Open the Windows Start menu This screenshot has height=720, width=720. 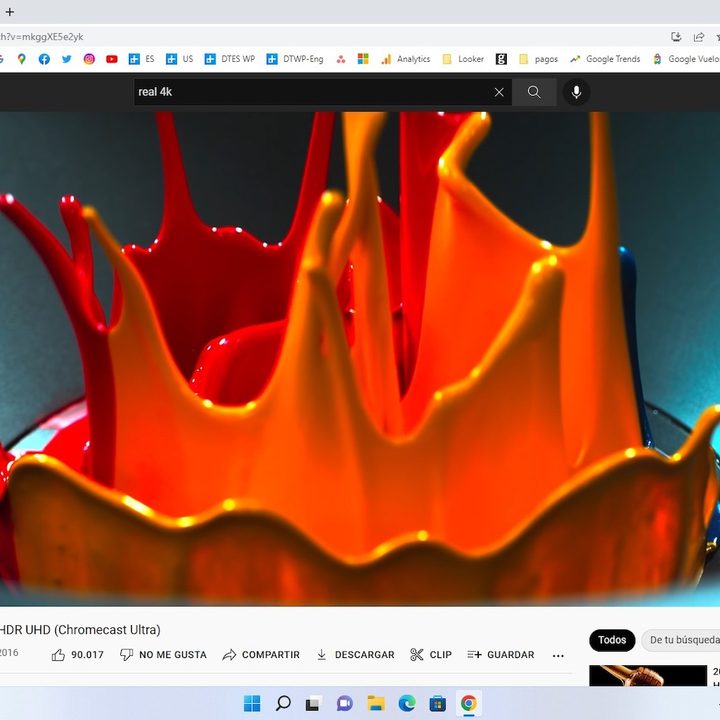point(252,703)
